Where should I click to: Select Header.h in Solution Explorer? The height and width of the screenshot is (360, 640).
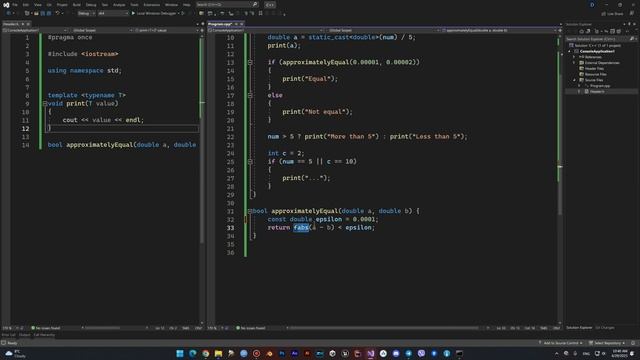597,91
